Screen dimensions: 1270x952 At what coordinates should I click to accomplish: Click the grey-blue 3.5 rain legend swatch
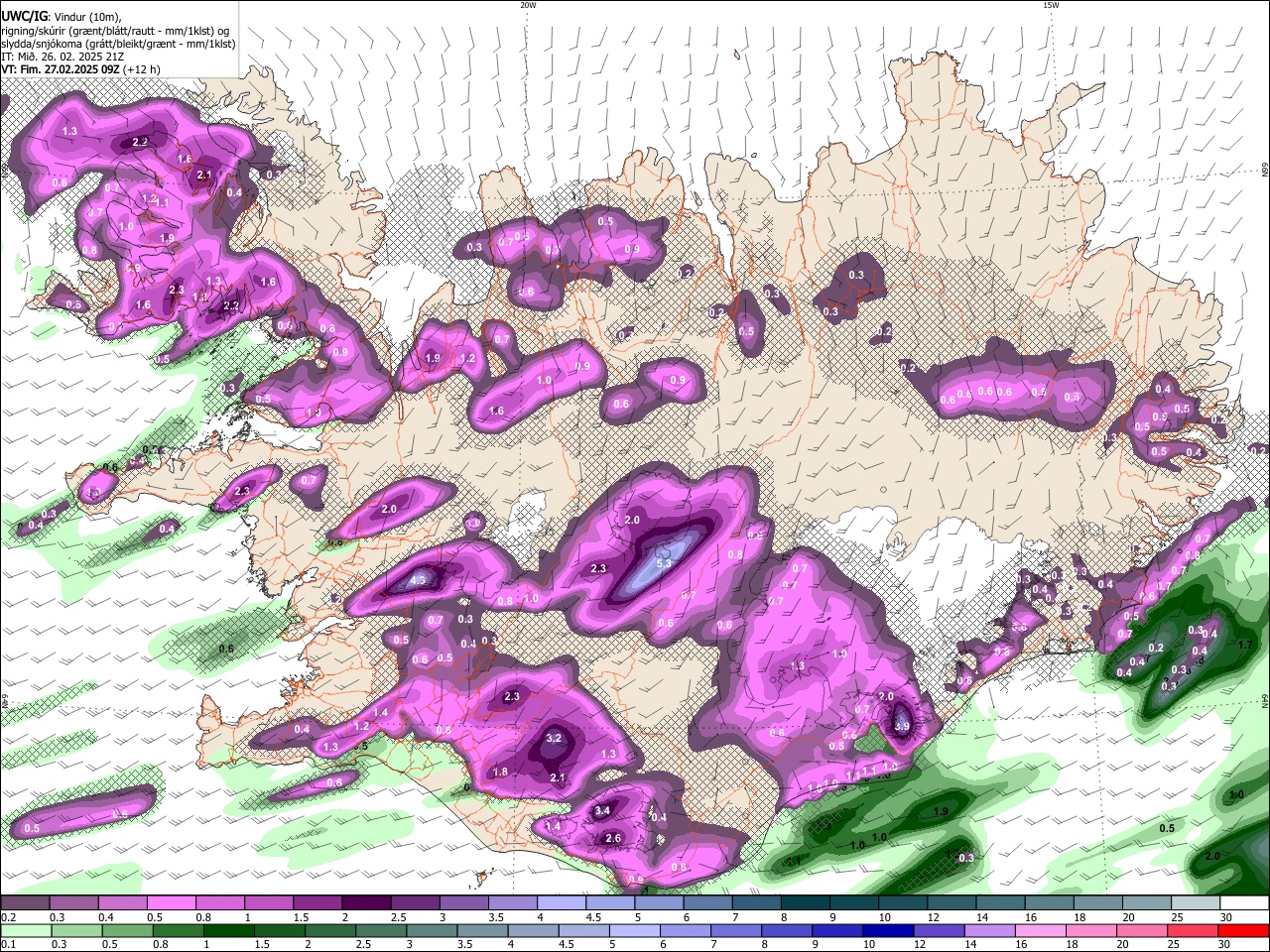tap(482, 931)
